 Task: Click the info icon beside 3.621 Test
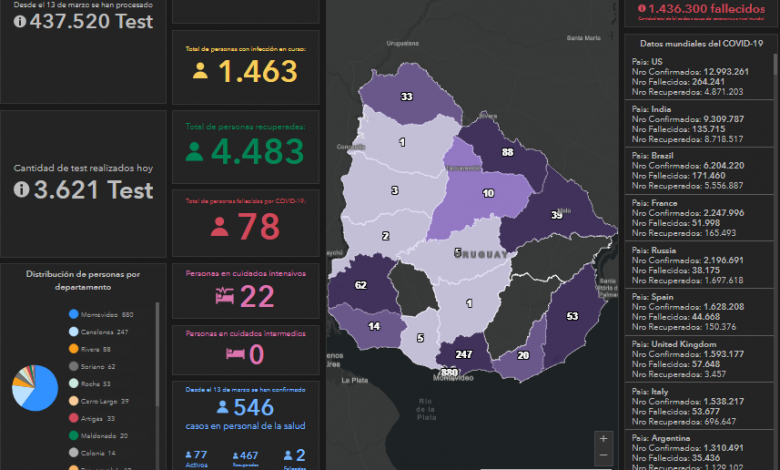point(21,190)
